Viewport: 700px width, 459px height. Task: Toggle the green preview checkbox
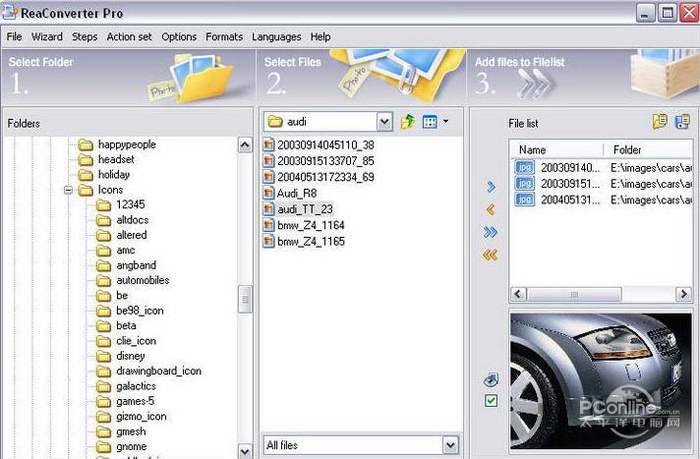[490, 401]
